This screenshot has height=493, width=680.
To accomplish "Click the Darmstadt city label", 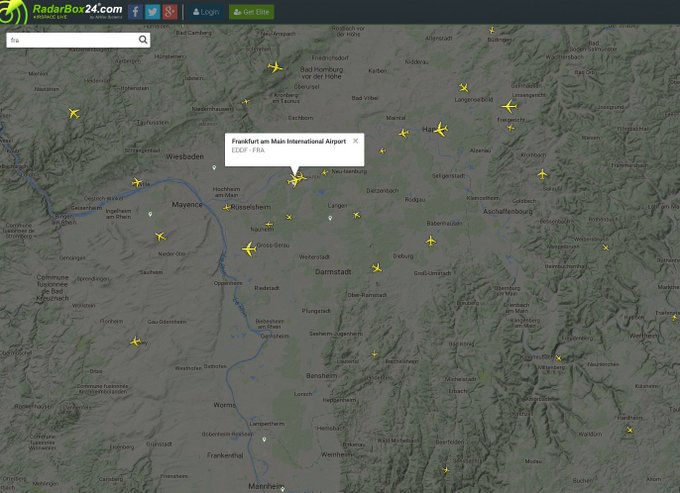I will tap(333, 272).
